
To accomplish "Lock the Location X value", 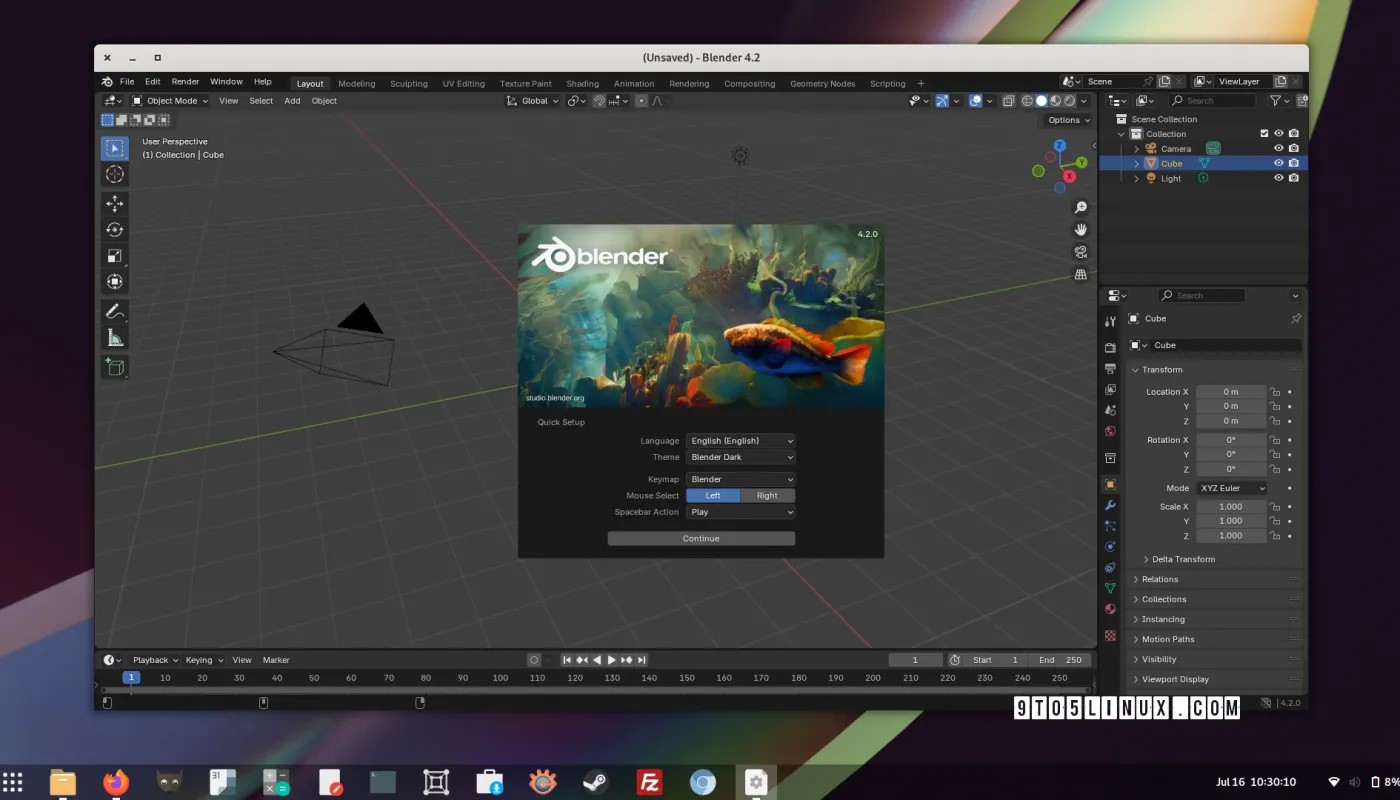I will 1275,392.
